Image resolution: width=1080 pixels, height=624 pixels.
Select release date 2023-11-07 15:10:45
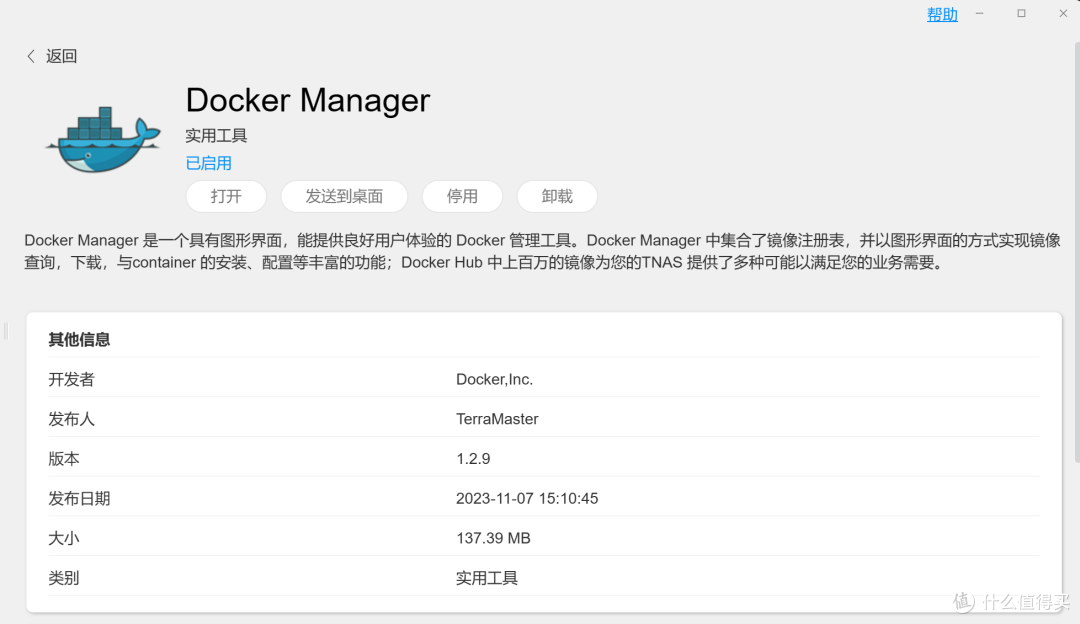(x=527, y=499)
